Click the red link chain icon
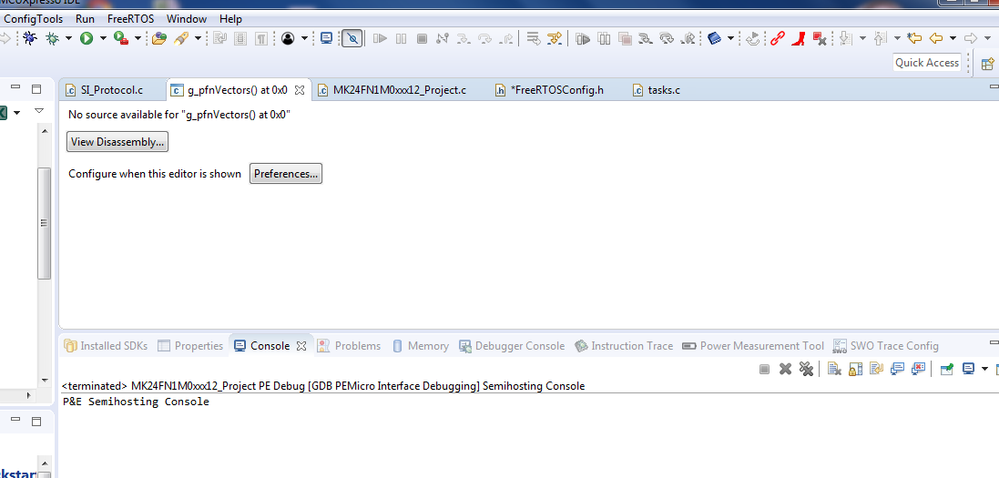Image resolution: width=999 pixels, height=478 pixels. click(x=777, y=39)
